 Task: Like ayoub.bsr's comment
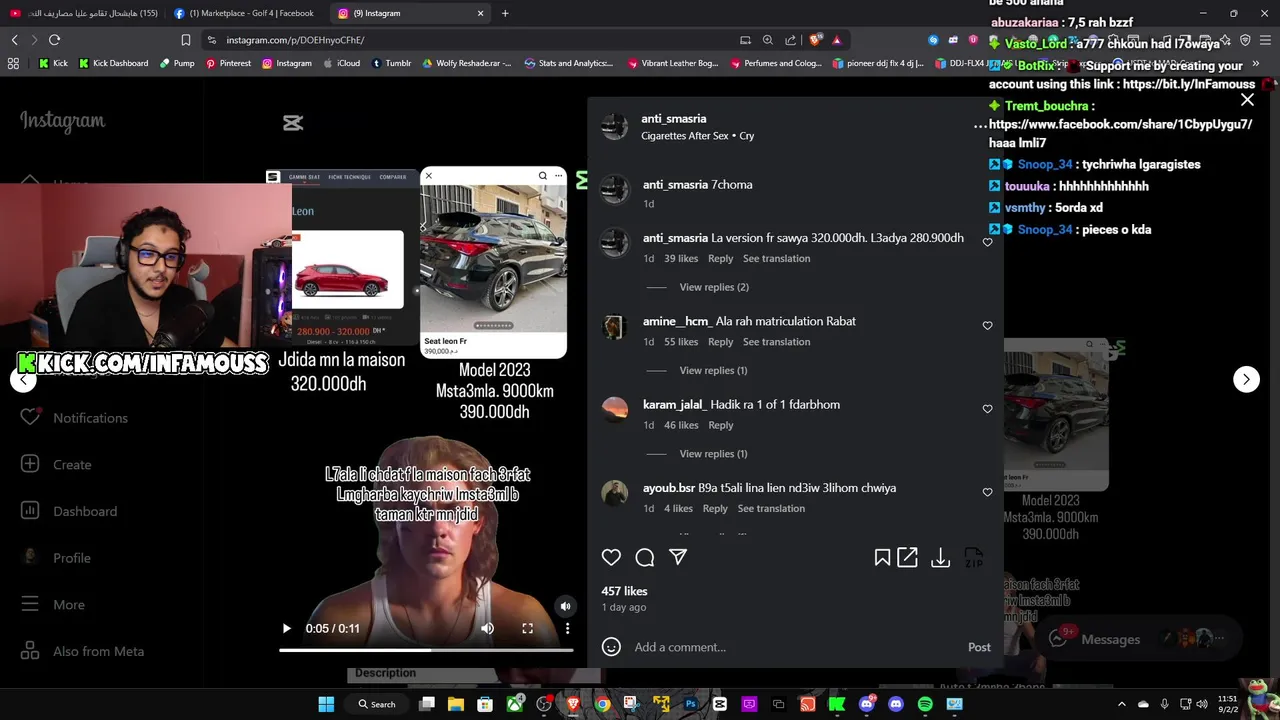click(987, 492)
